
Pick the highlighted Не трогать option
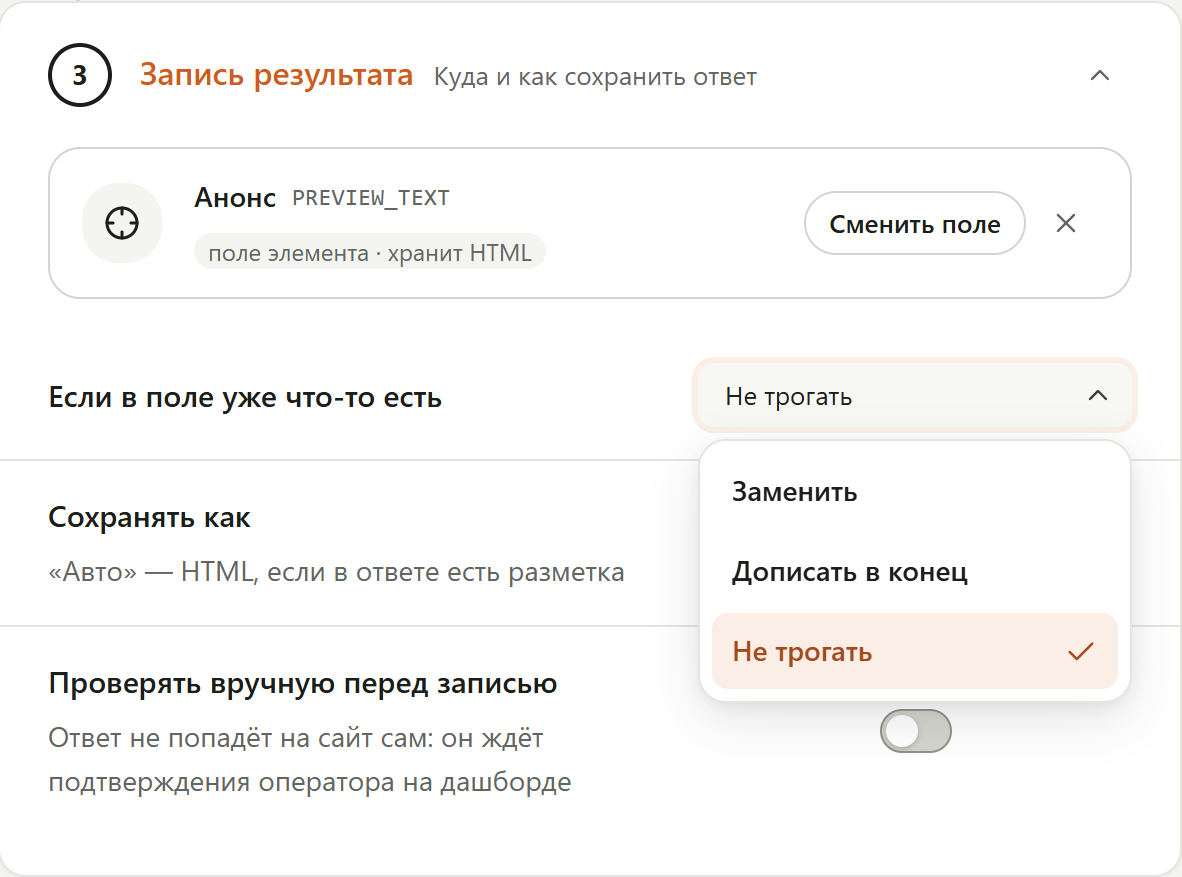coord(914,652)
